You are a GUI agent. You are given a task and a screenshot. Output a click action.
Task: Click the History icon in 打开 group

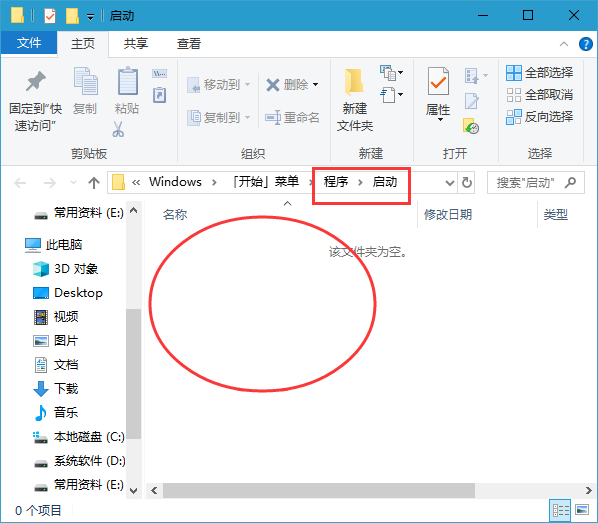471,126
